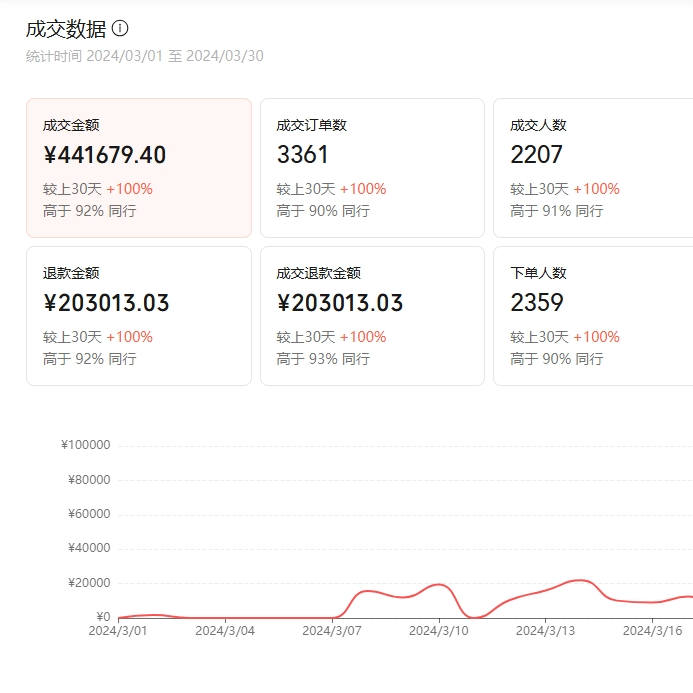This screenshot has width=693, height=693.
Task: Select the 成交订单数 metric card
Action: click(372, 167)
